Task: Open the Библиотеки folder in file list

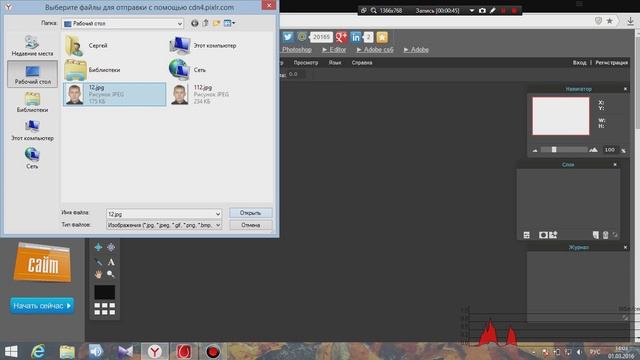Action: [x=92, y=70]
